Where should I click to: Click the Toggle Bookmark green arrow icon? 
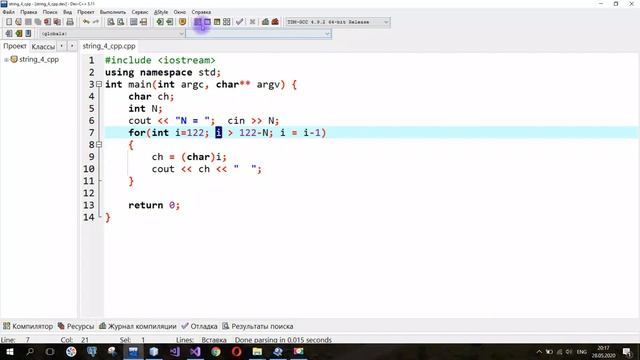pos(160,22)
